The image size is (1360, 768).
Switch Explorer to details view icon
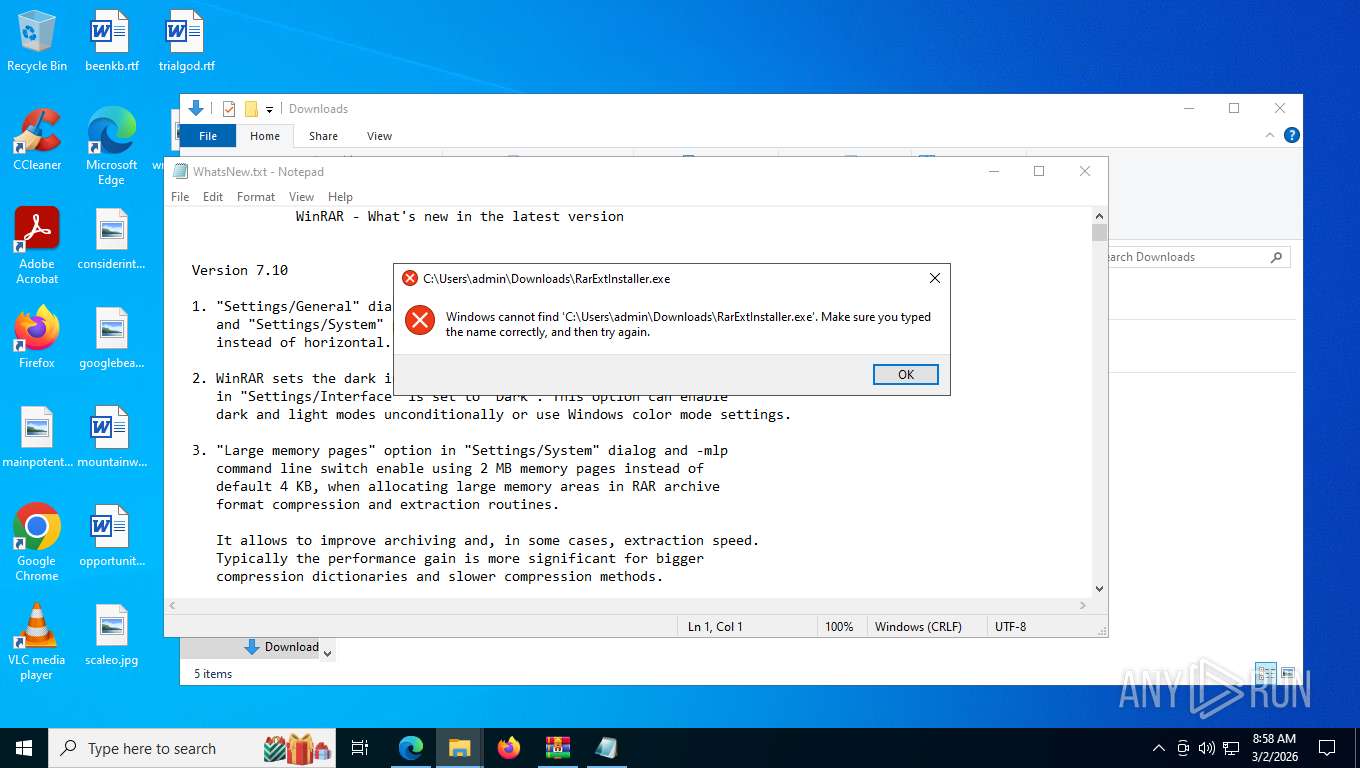tap(1266, 673)
